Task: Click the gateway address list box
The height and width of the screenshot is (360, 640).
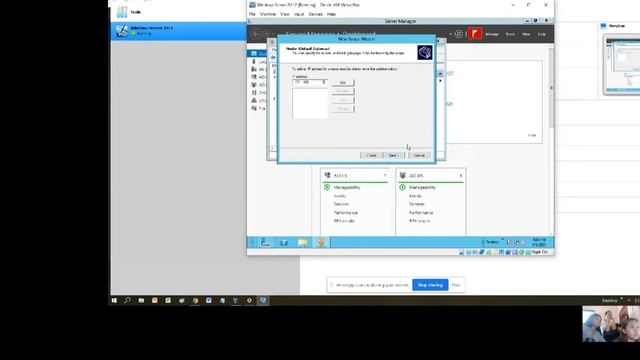Action: point(310,104)
